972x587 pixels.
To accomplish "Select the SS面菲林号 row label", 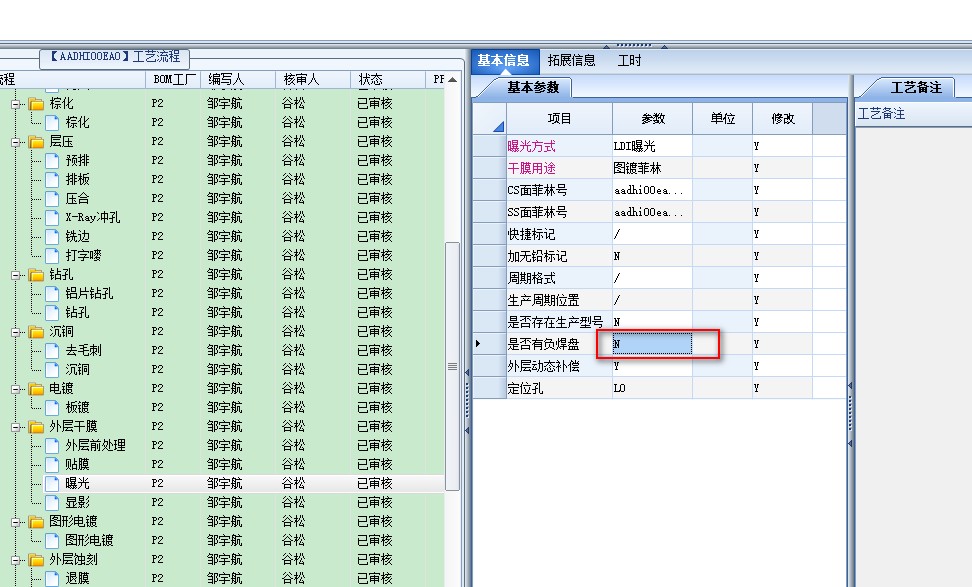I will [x=537, y=213].
